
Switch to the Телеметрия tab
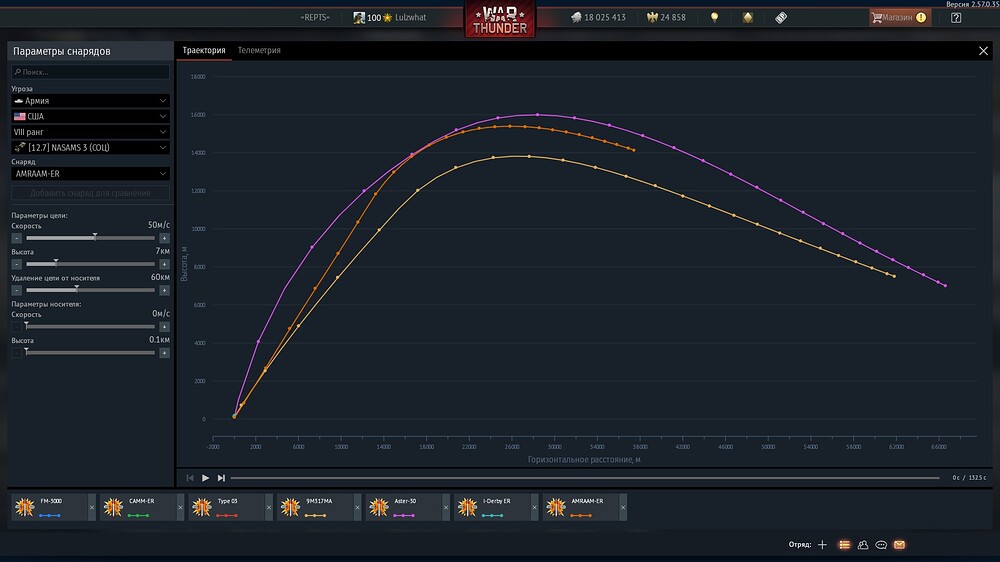coord(259,50)
